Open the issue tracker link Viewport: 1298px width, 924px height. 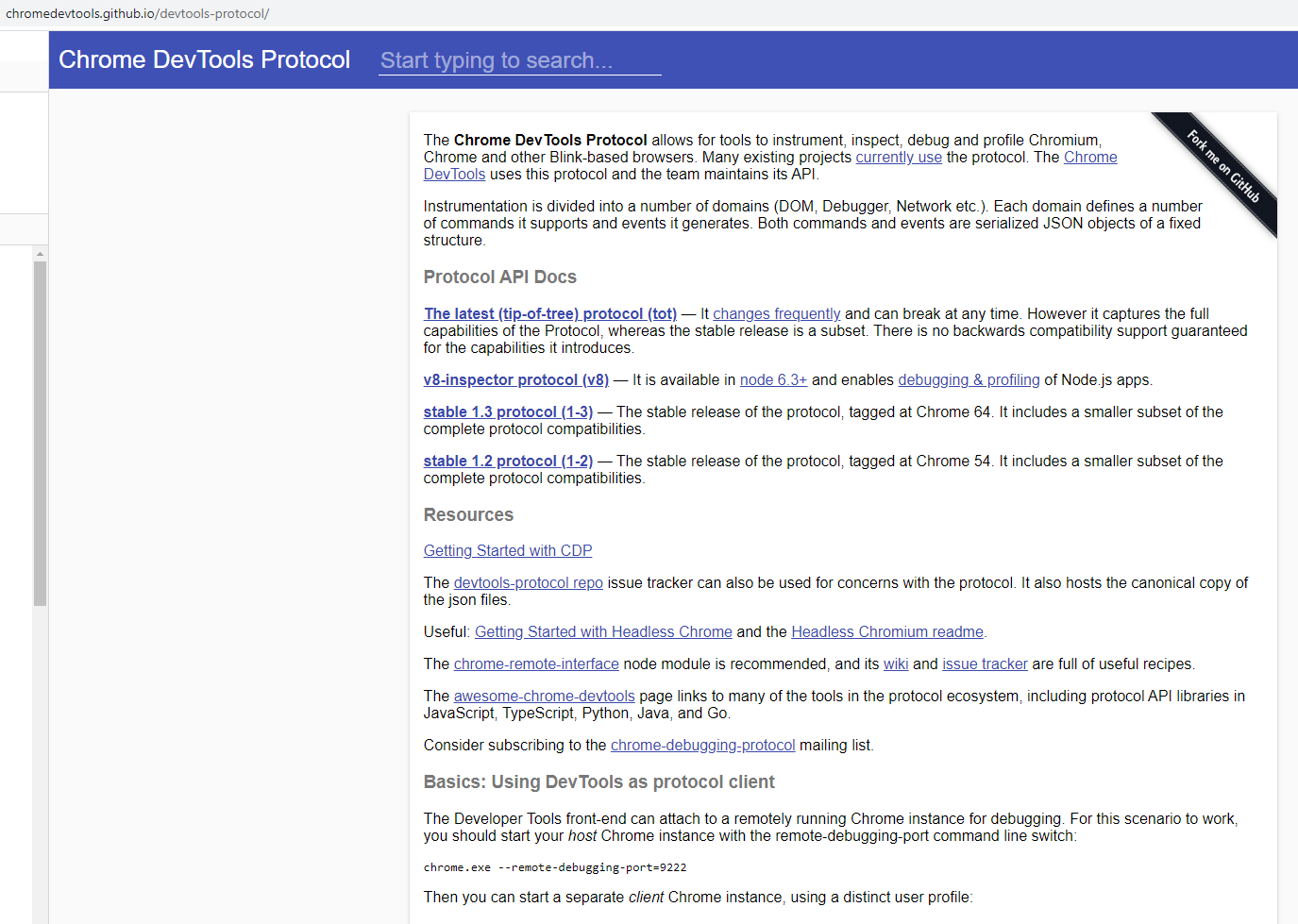pyautogui.click(x=985, y=664)
